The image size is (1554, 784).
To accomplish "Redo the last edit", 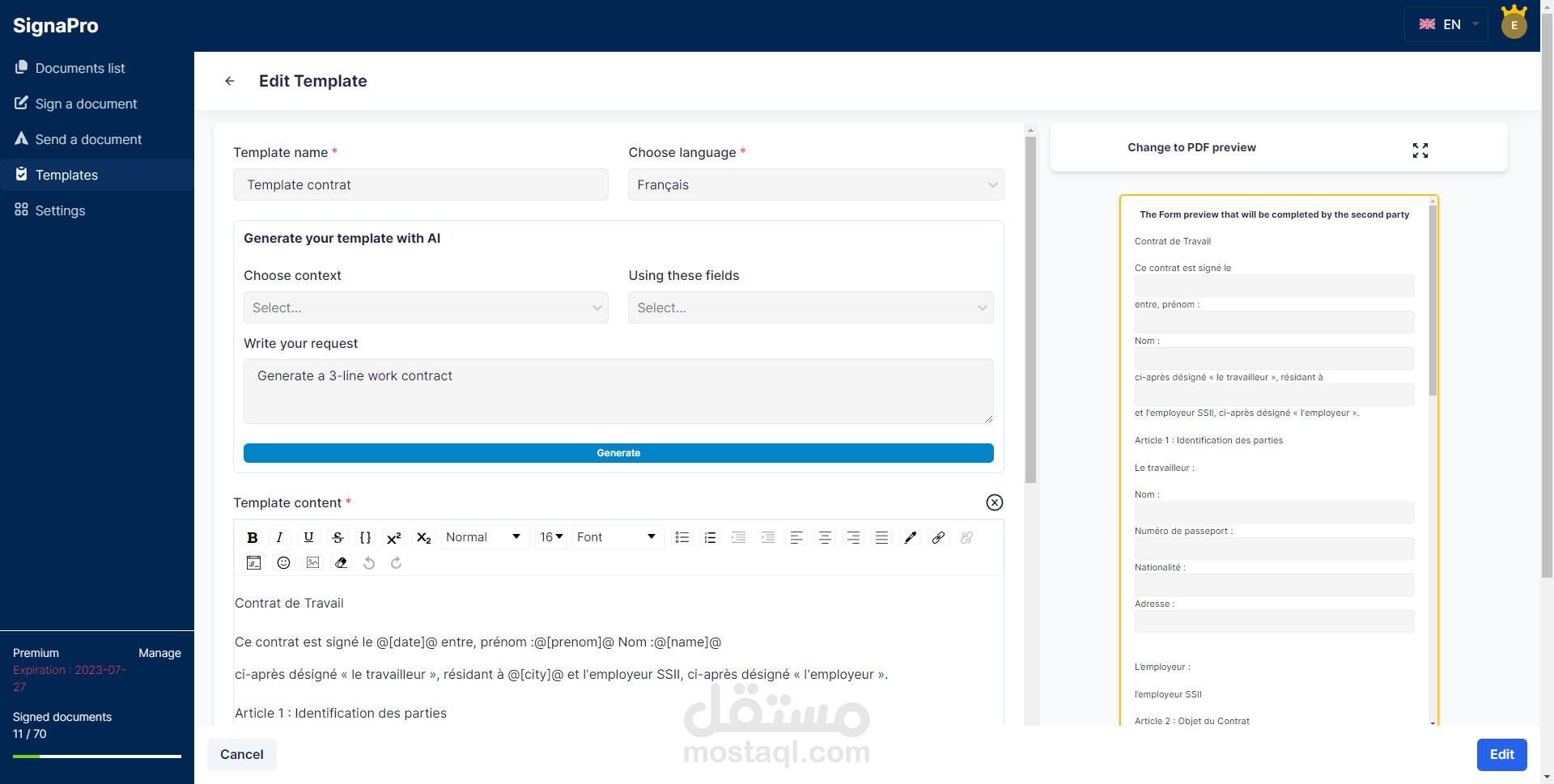I will click(397, 563).
